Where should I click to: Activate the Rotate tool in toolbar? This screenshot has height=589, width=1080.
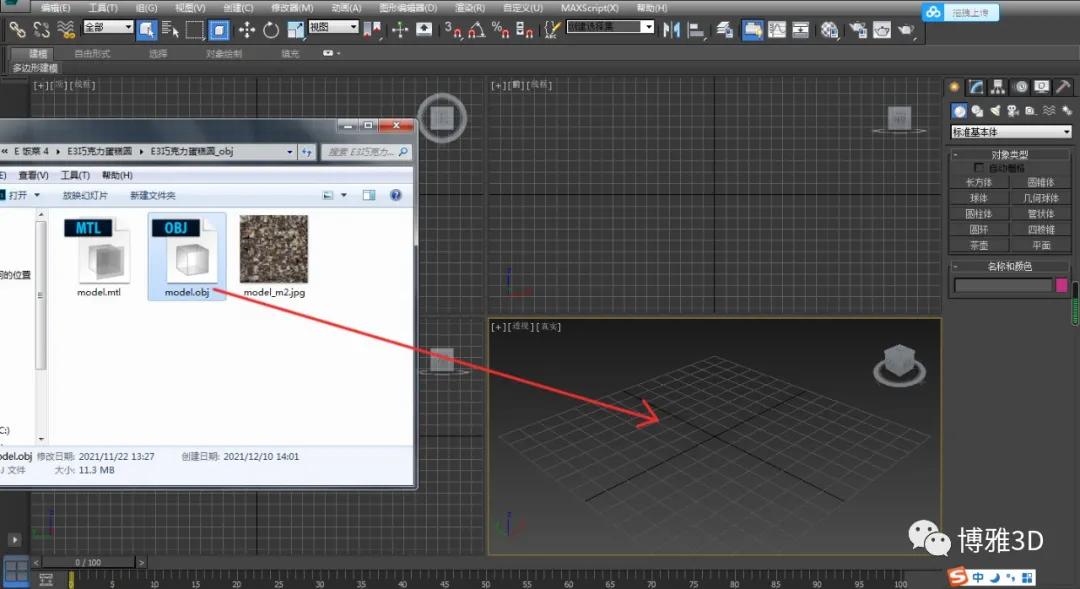(271, 30)
